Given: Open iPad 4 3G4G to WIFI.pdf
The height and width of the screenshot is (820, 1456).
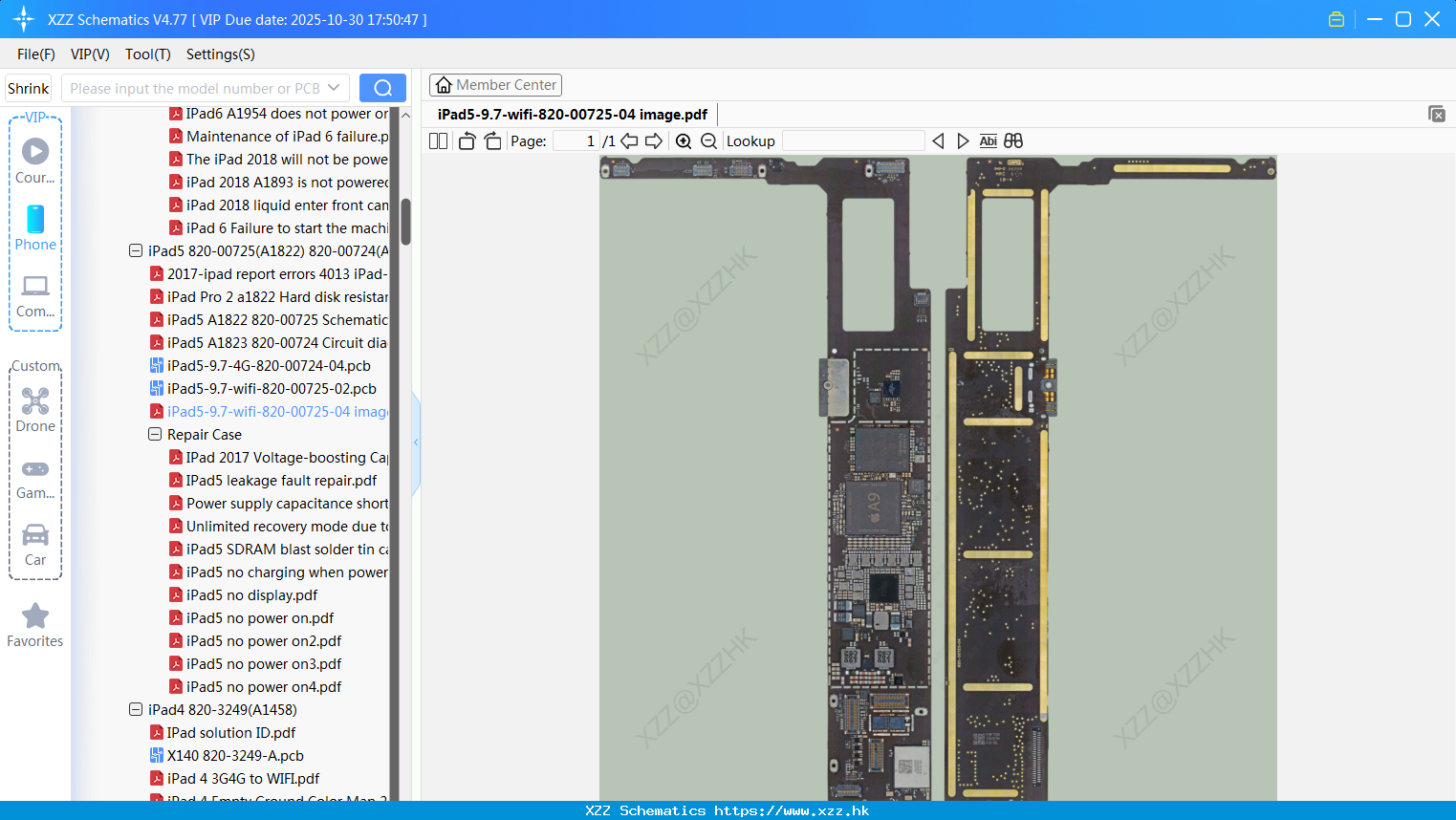Looking at the screenshot, I should [243, 778].
